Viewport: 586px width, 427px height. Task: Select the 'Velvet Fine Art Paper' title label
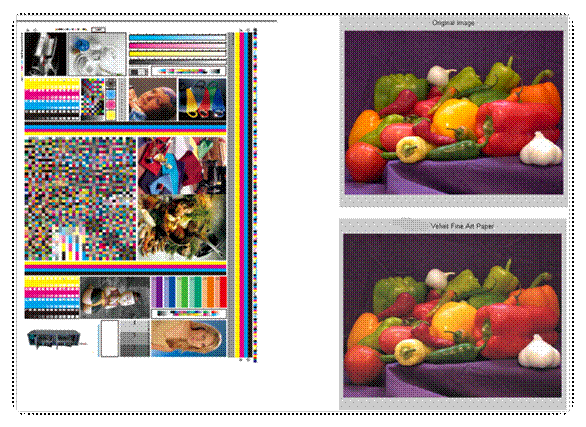(462, 226)
